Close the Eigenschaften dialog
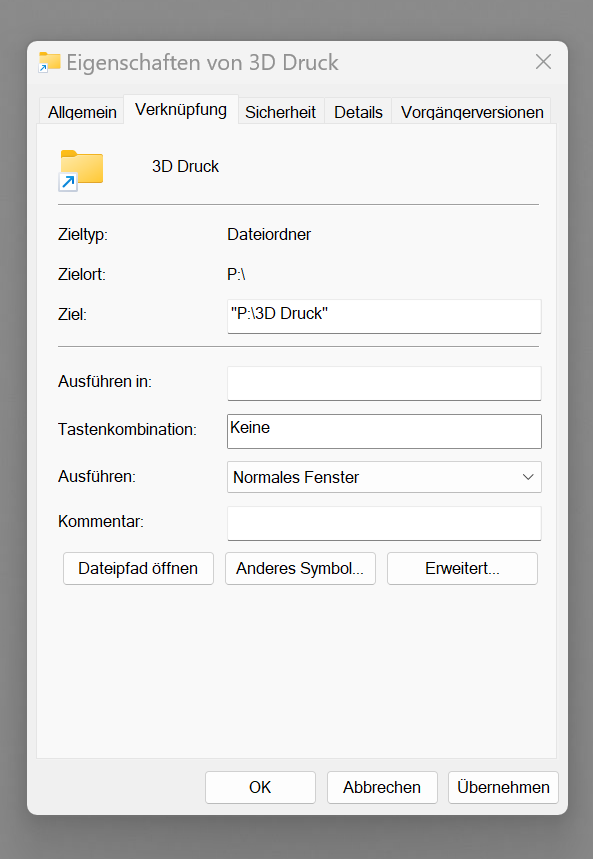 coord(543,61)
